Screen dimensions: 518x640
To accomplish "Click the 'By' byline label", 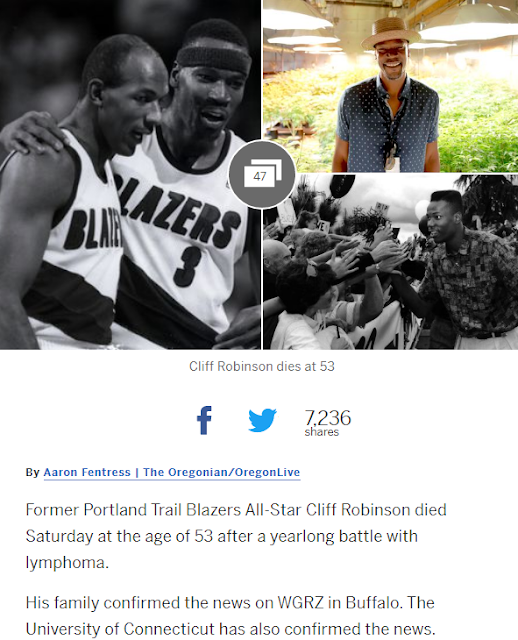I will click(x=33, y=472).
